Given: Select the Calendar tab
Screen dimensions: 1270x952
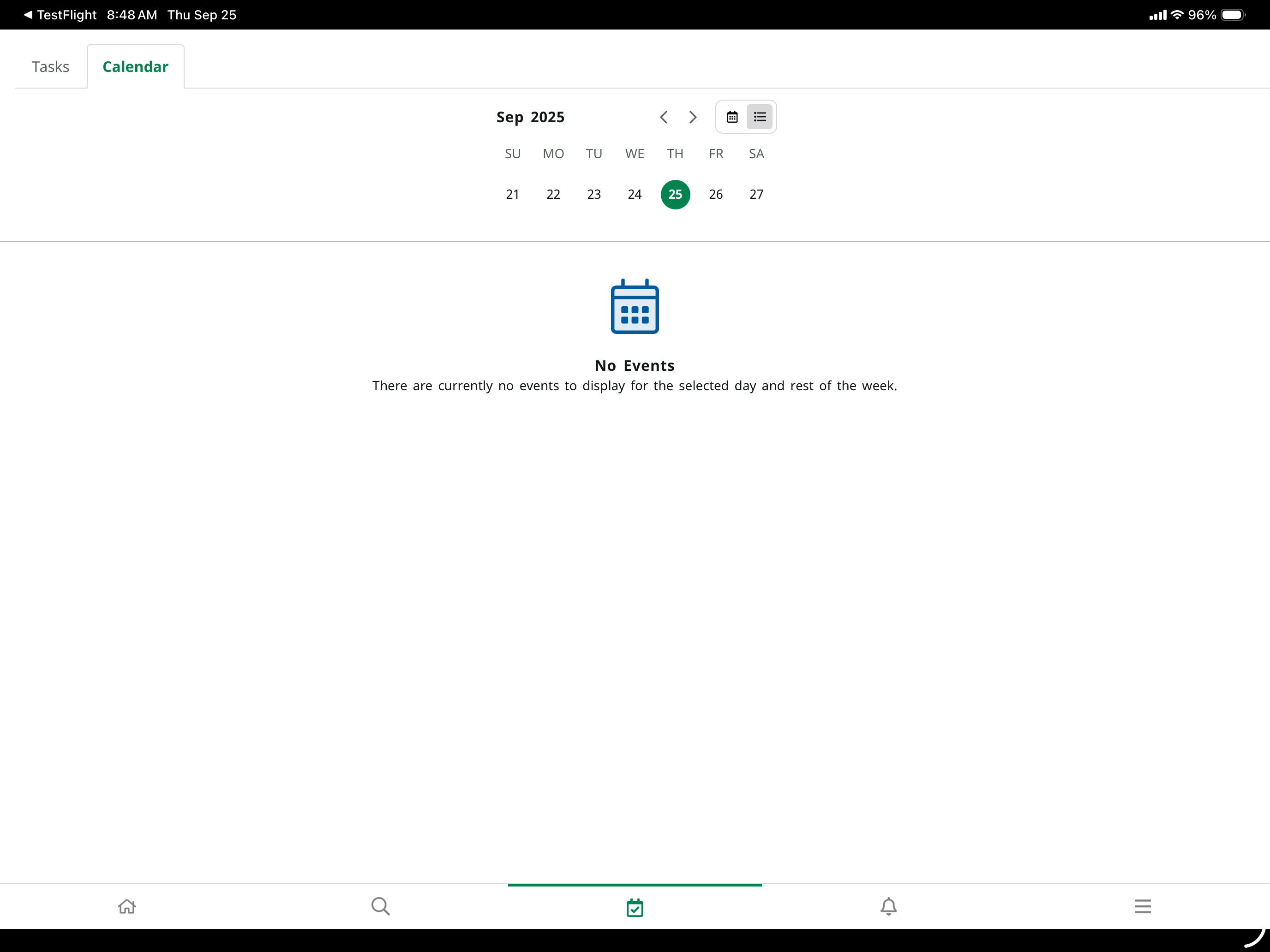Looking at the screenshot, I should [x=136, y=66].
